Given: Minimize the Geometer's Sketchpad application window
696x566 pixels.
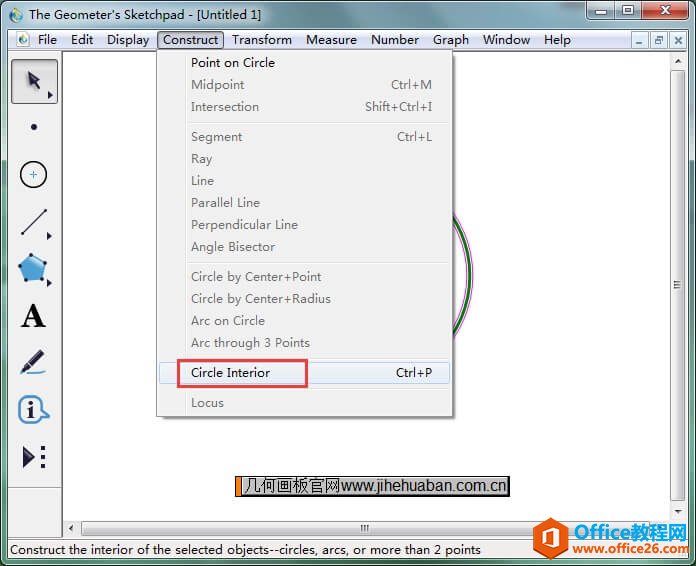Looking at the screenshot, I should pos(601,11).
